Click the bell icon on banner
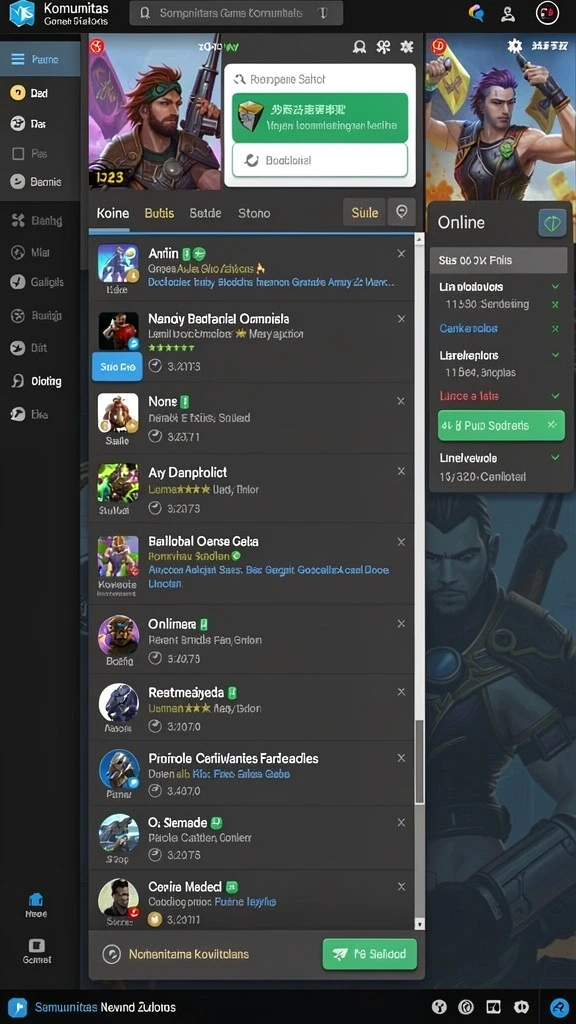Screen dimensions: 576x1024 click(359, 47)
